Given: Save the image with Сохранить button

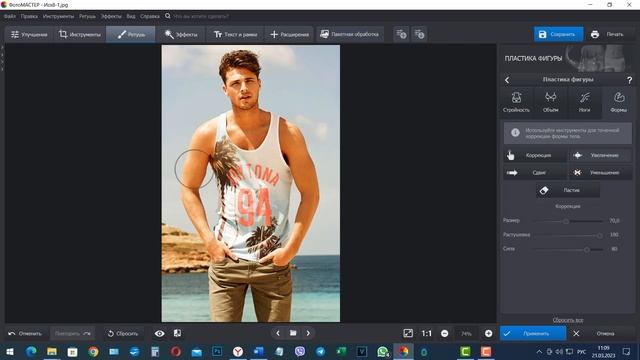Looking at the screenshot, I should (558, 34).
